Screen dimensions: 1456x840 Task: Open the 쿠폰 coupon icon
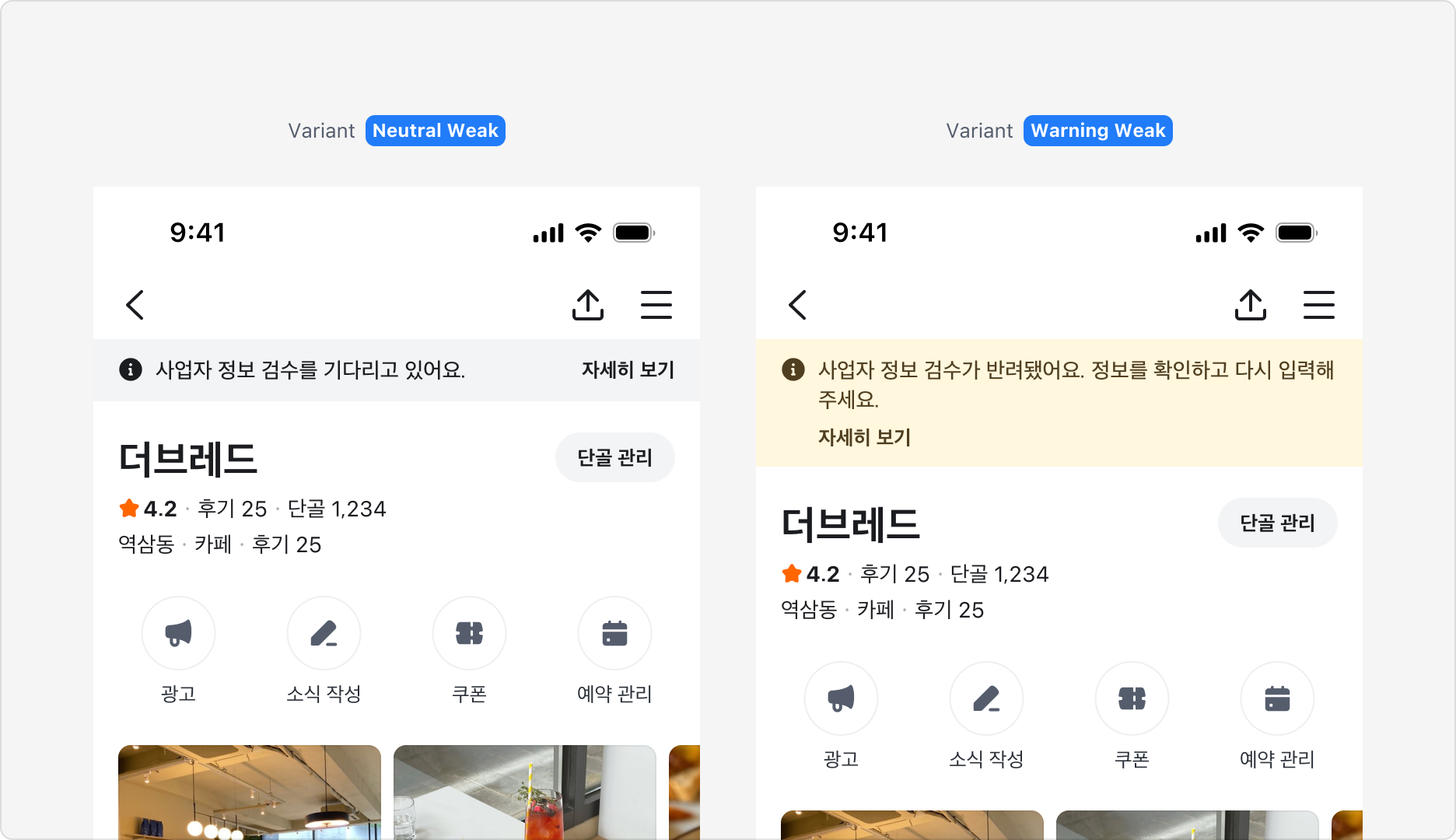469,633
